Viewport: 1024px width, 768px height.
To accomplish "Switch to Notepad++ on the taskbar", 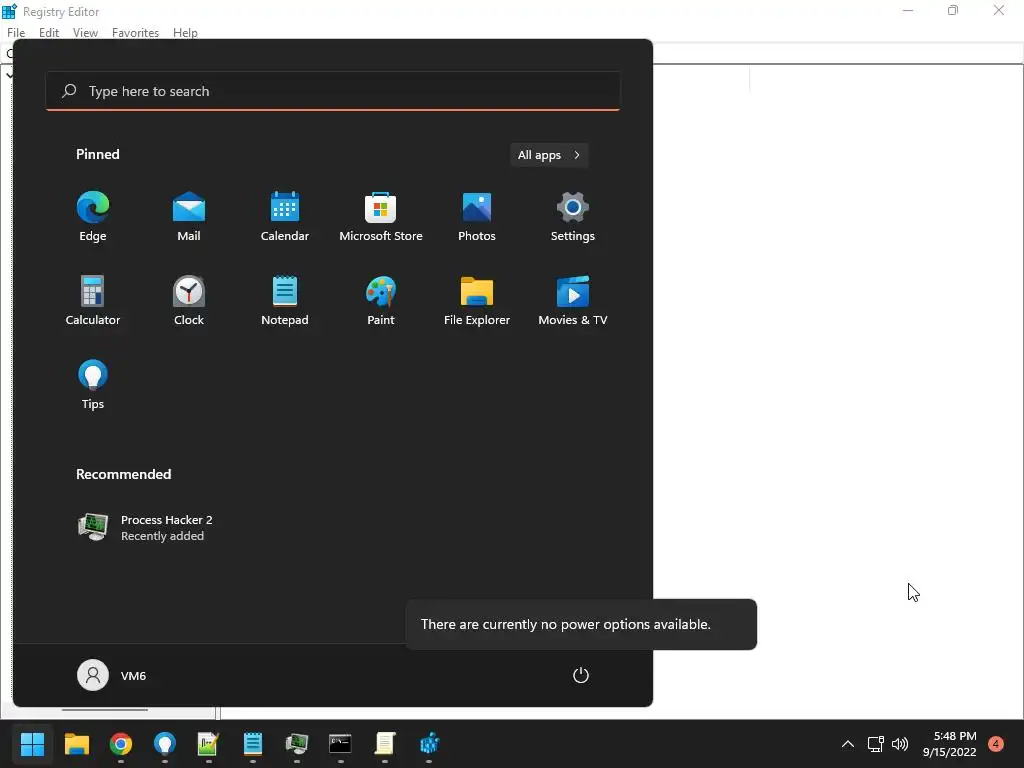I will pyautogui.click(x=208, y=744).
